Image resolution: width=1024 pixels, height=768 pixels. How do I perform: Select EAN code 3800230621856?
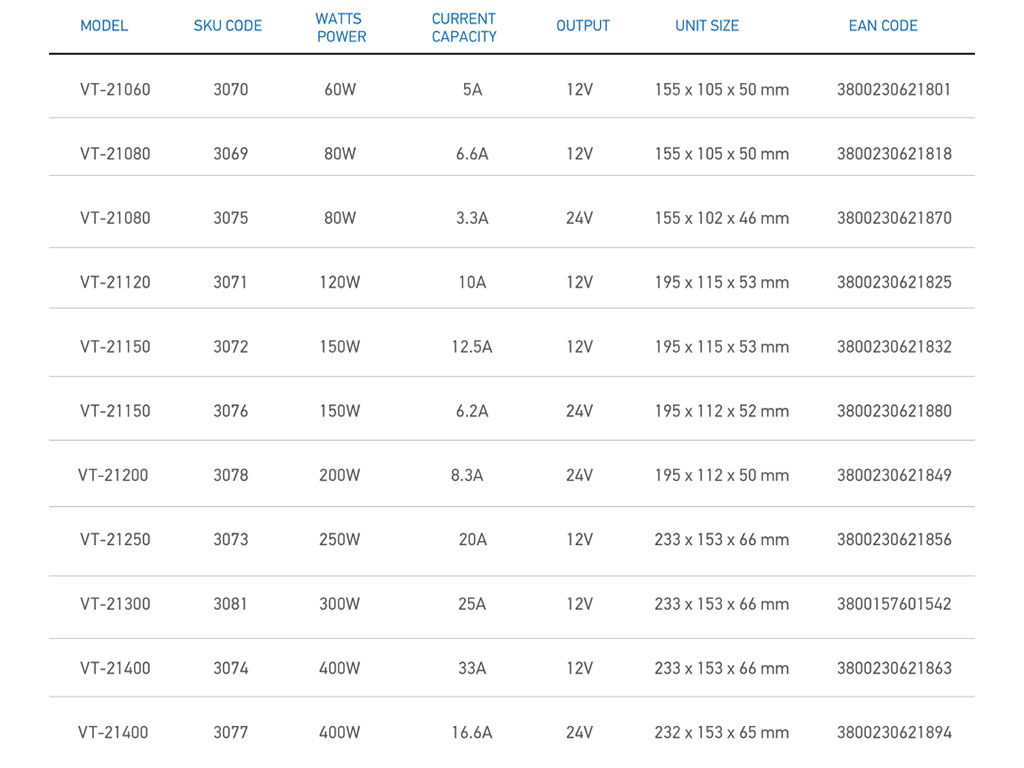coord(894,539)
